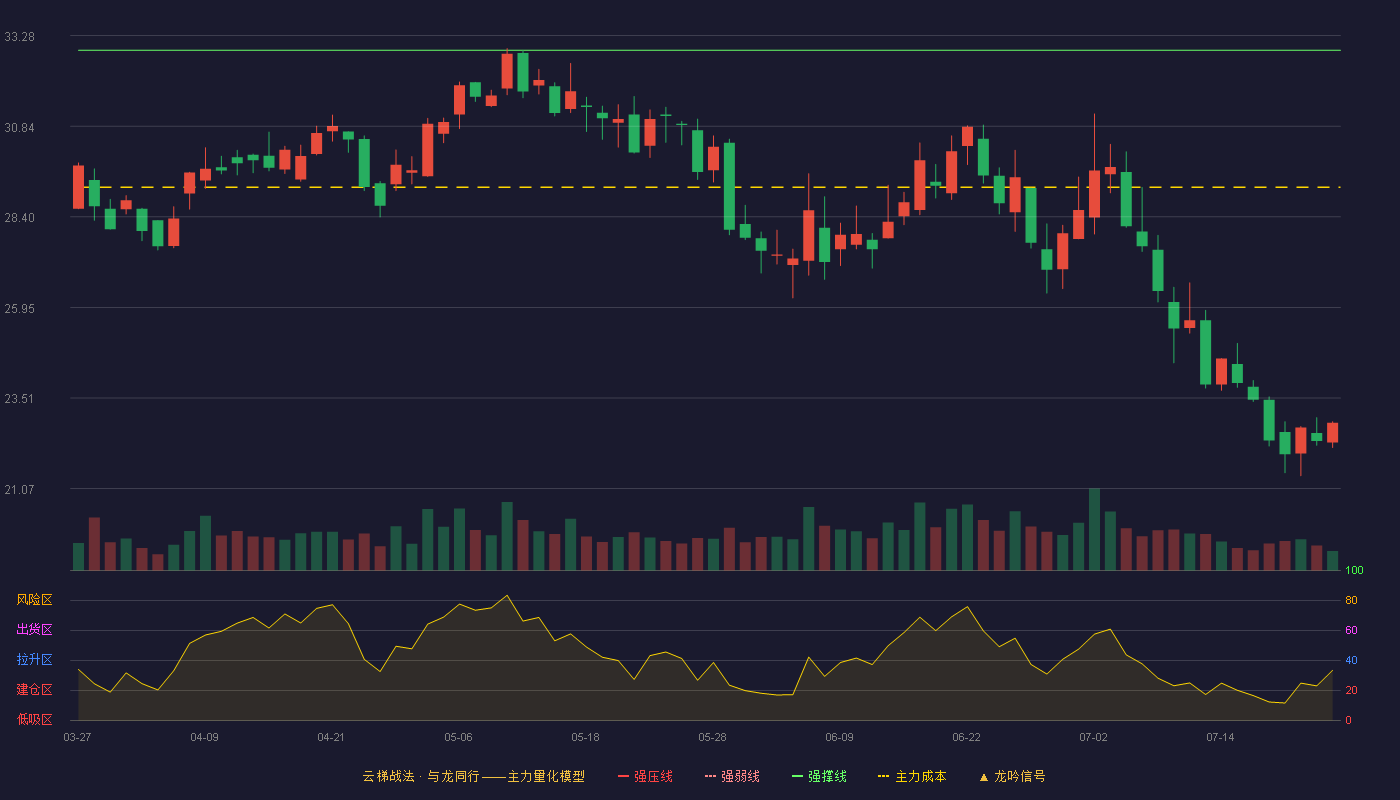Click the orange 80 indicator axis value
The image size is (1400, 800).
(1351, 600)
